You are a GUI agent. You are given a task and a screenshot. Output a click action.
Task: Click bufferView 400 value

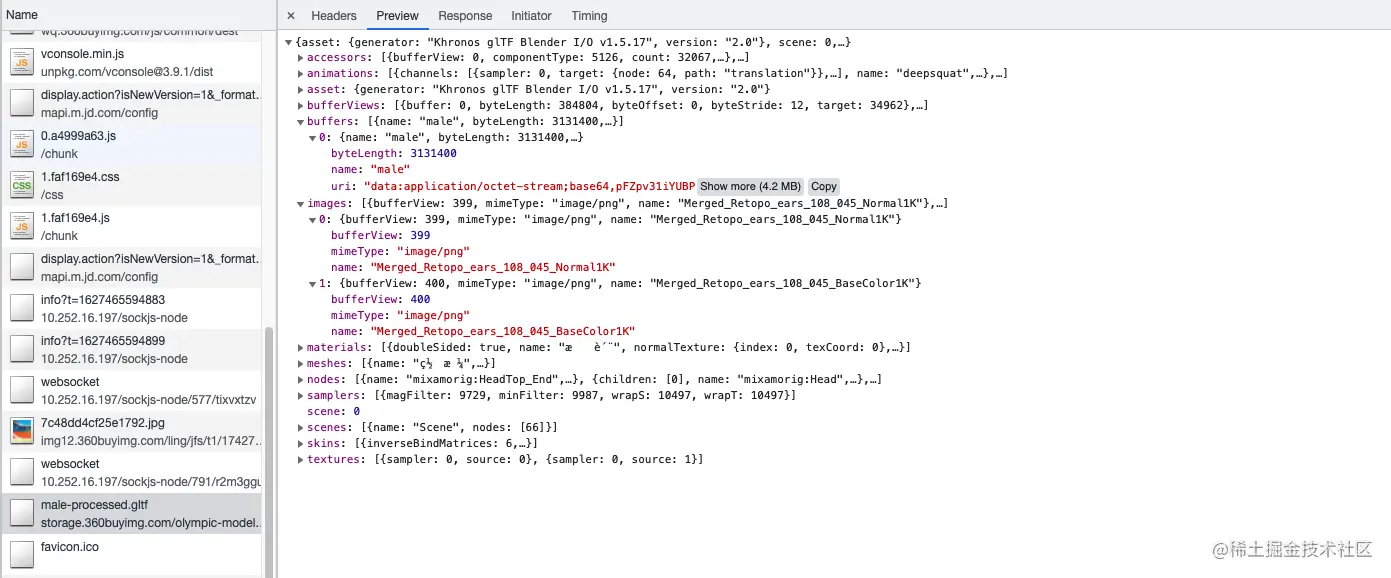click(x=419, y=300)
